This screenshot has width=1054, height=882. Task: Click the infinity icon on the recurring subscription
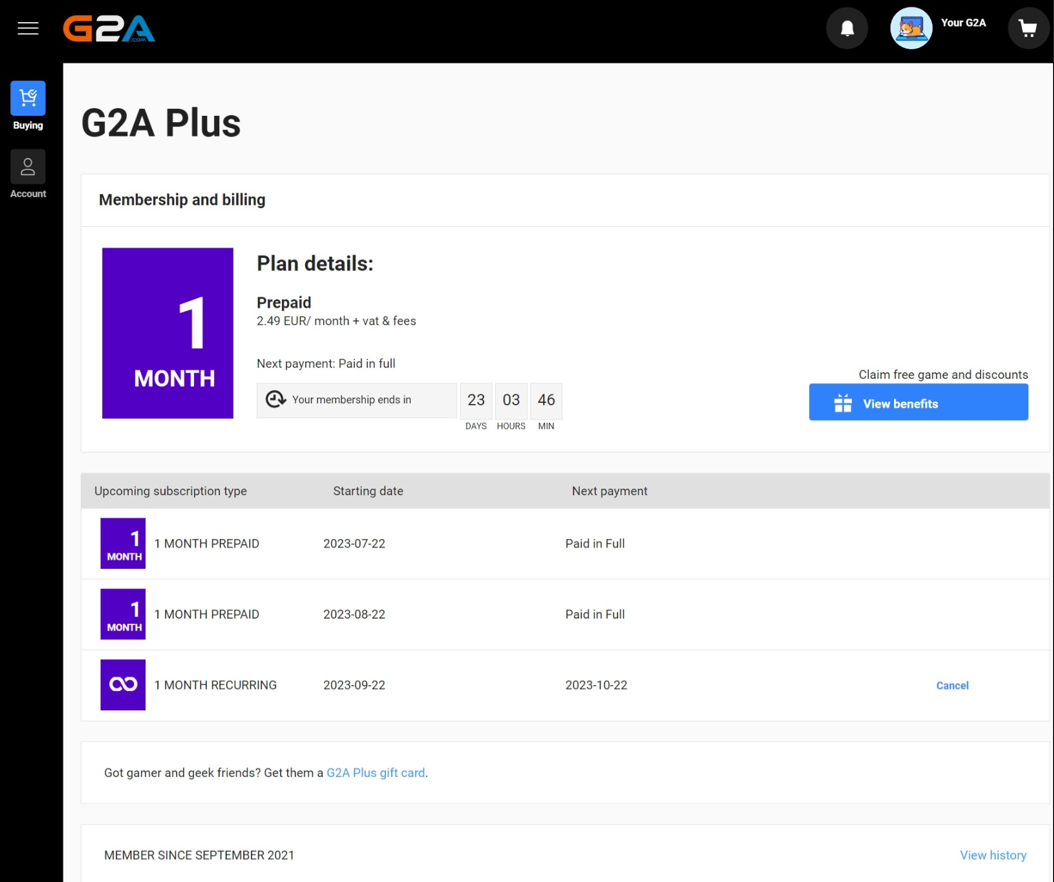122,684
